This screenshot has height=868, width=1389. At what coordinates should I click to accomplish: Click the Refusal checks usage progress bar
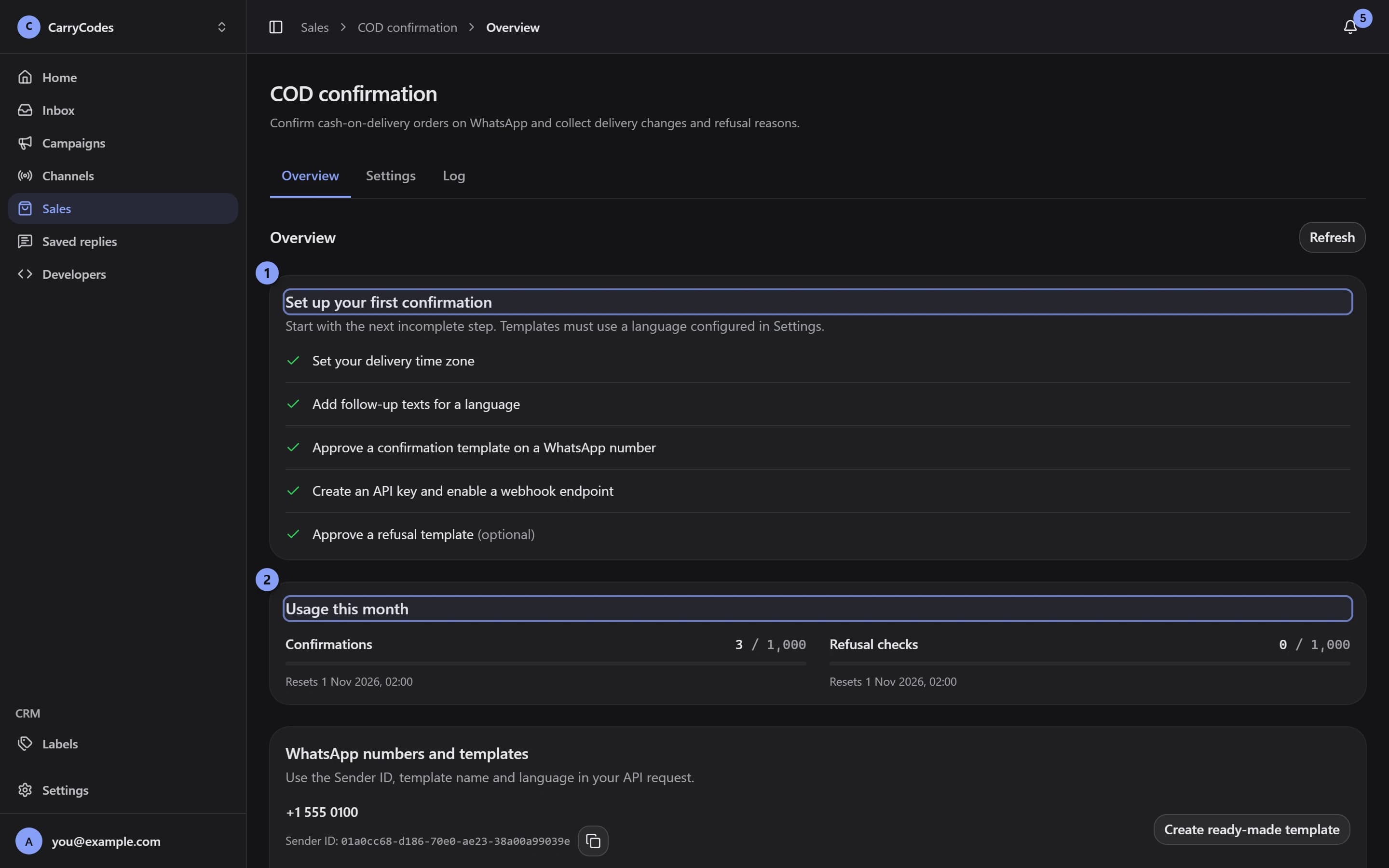[x=1089, y=664]
